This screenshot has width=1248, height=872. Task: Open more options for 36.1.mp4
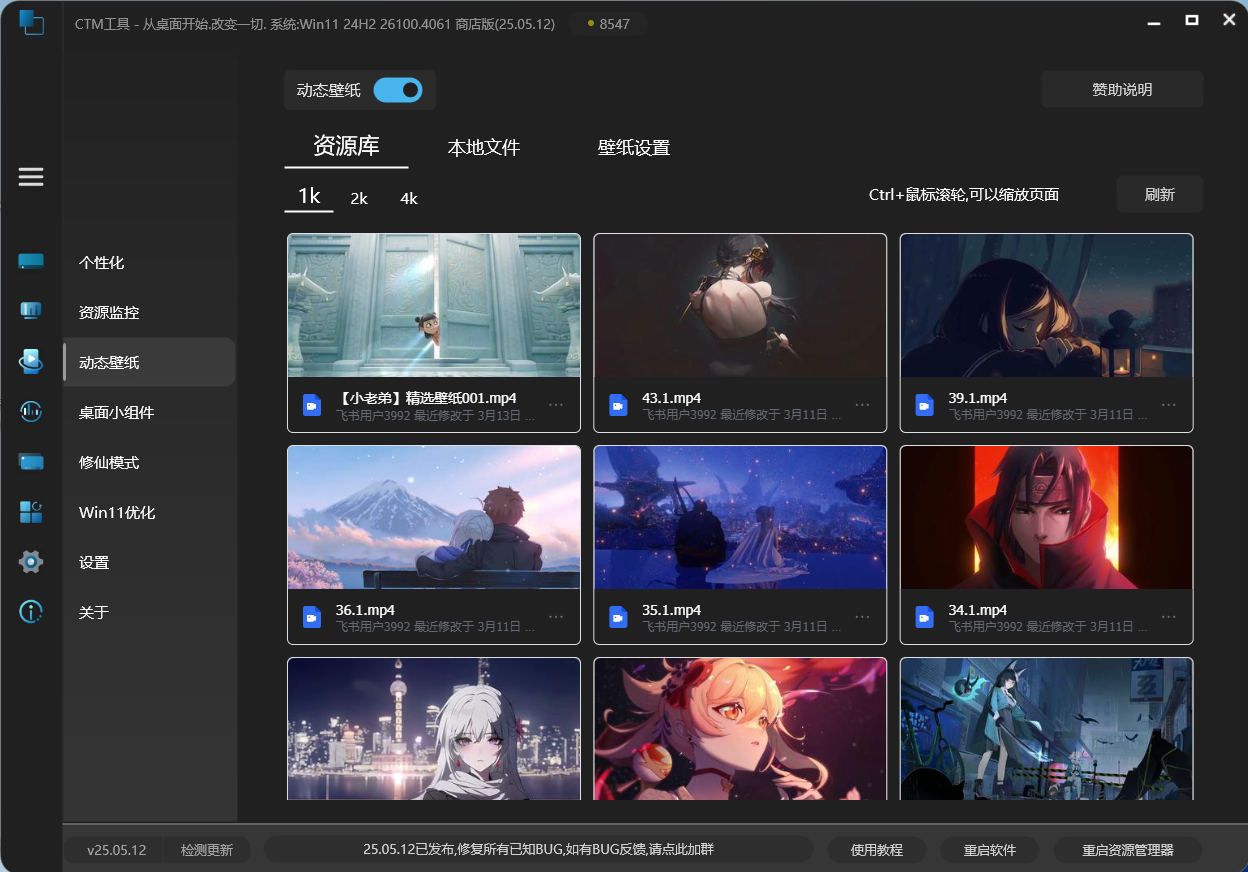click(x=556, y=617)
